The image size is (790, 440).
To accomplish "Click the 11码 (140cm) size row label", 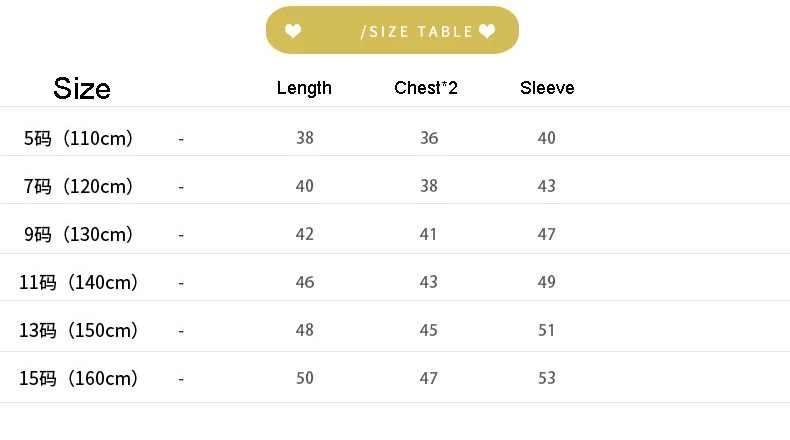I will click(78, 282).
